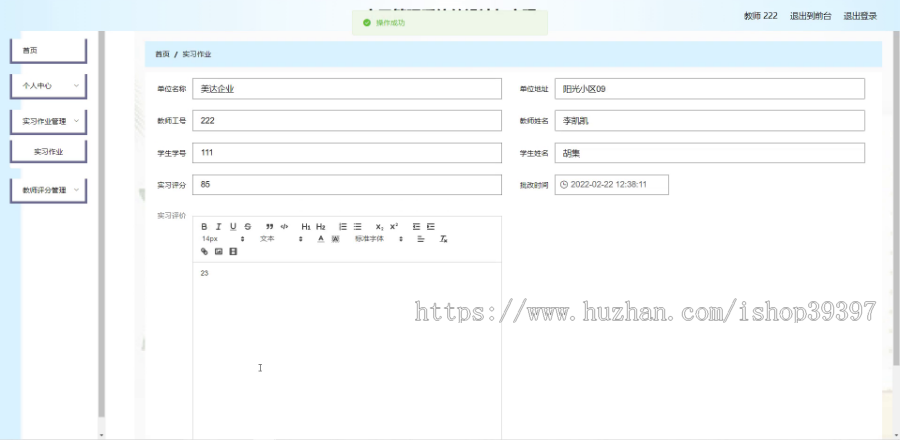Click the 教师工号 field containing 222
Image resolution: width=900 pixels, height=440 pixels.
347,120
